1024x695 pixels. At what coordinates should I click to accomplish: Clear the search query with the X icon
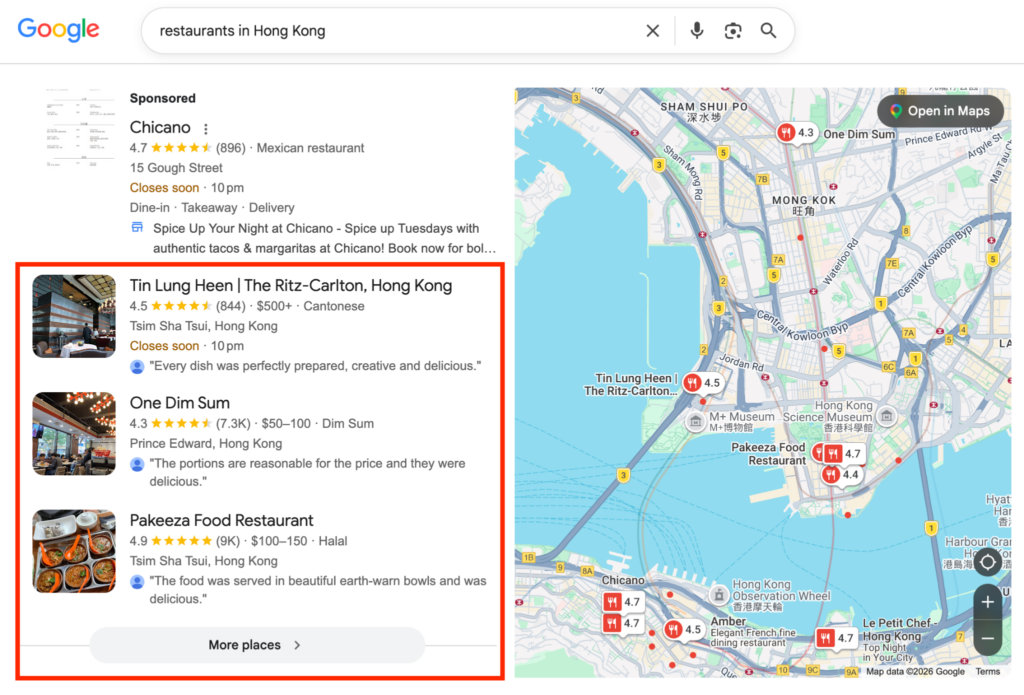click(652, 31)
